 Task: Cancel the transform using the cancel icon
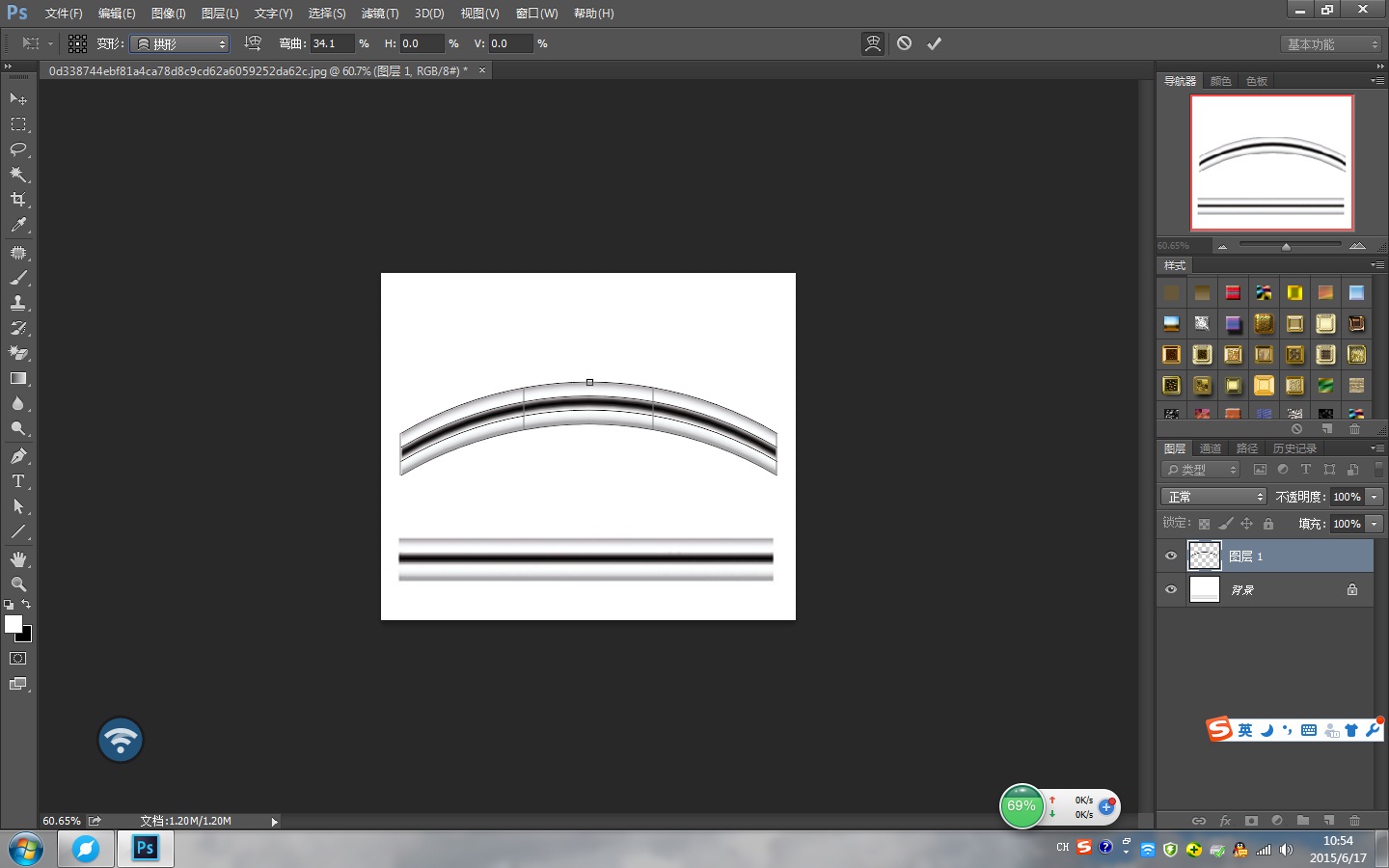pos(904,43)
